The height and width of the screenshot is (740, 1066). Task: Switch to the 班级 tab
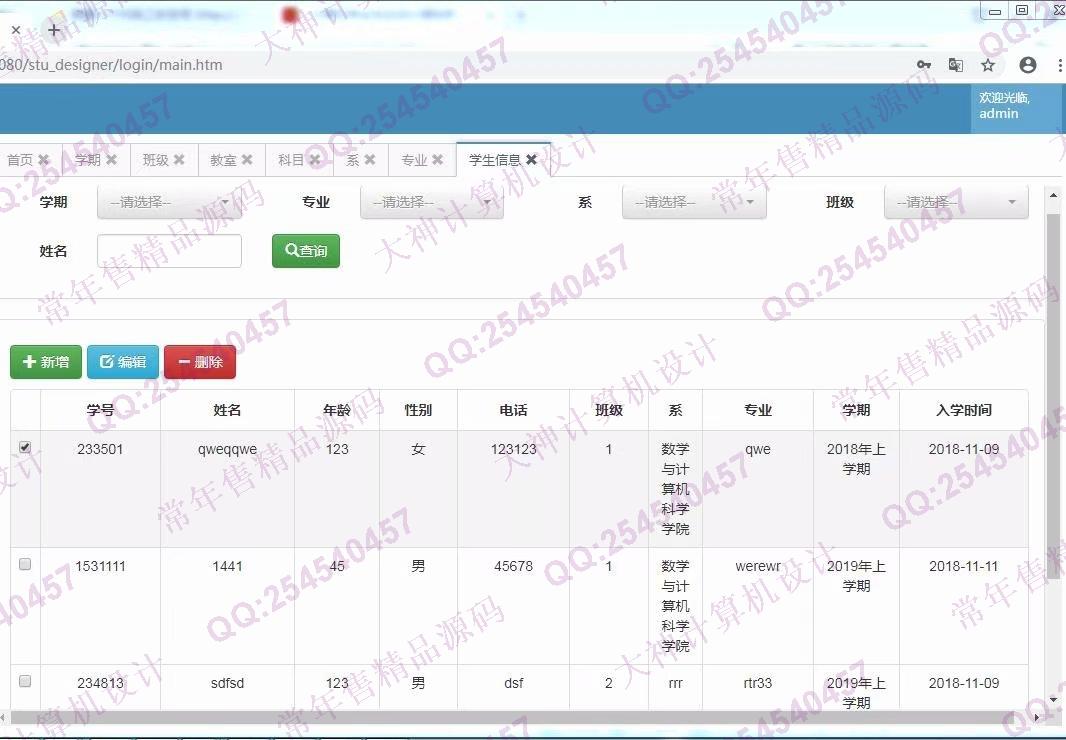(155, 160)
